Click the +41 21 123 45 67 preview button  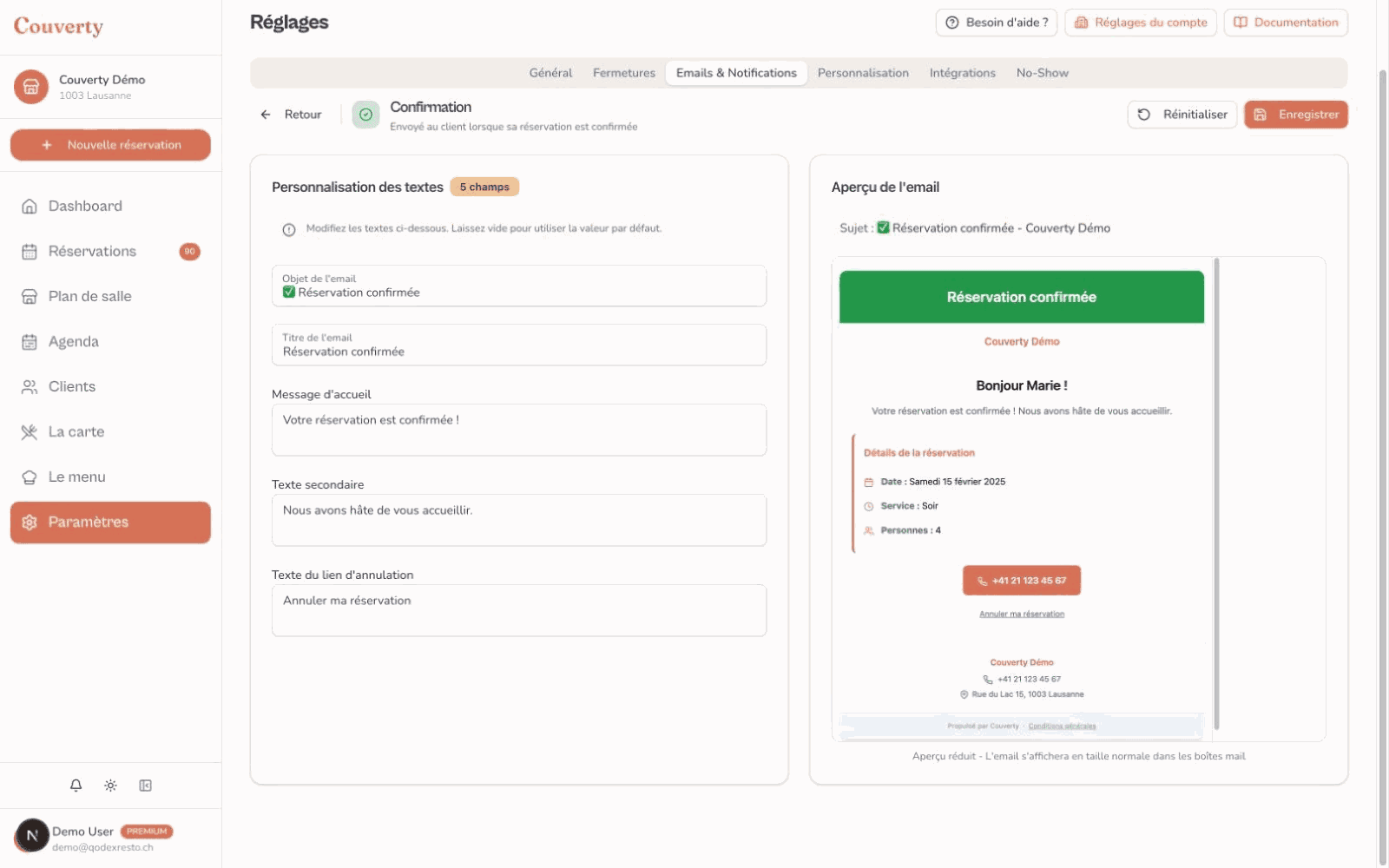(1022, 581)
